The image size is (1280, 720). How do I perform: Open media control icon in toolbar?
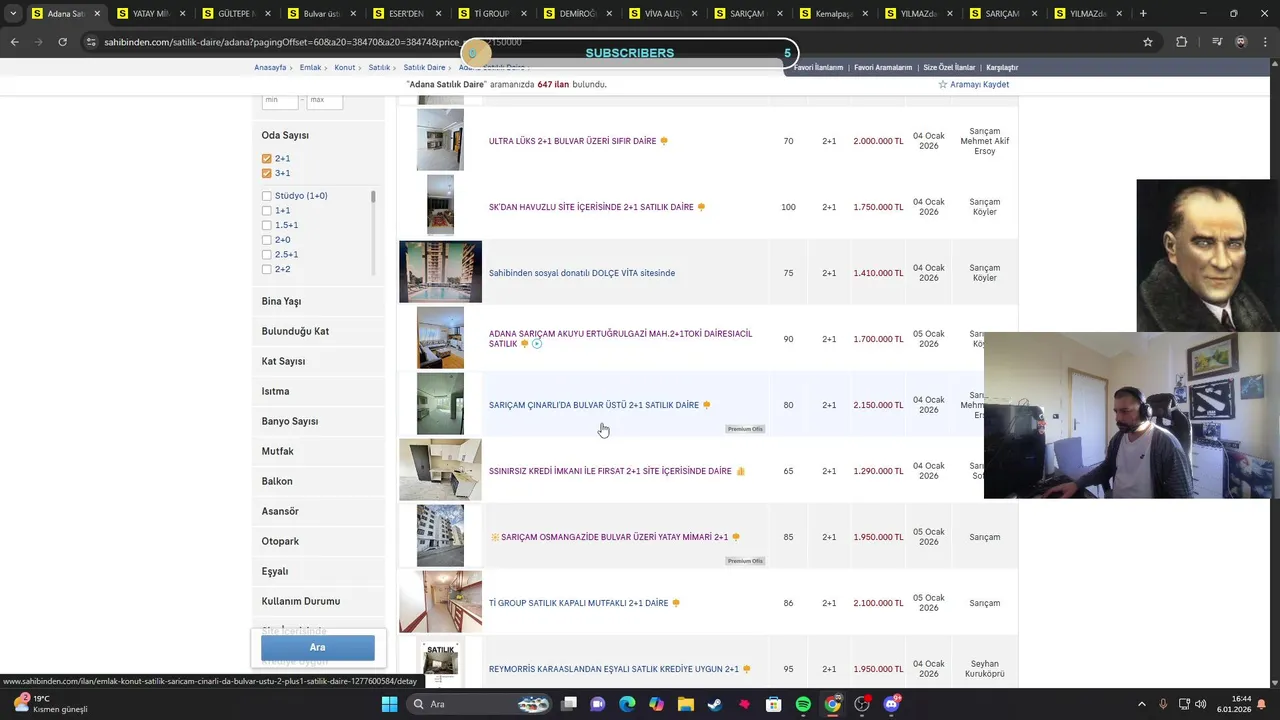click(x=1217, y=42)
